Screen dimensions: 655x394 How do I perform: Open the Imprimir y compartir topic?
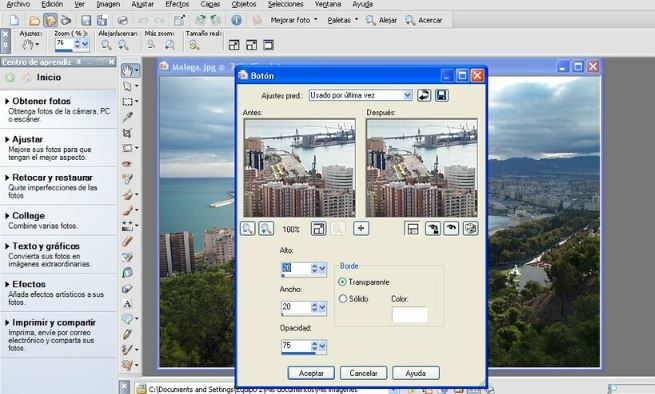[51, 323]
